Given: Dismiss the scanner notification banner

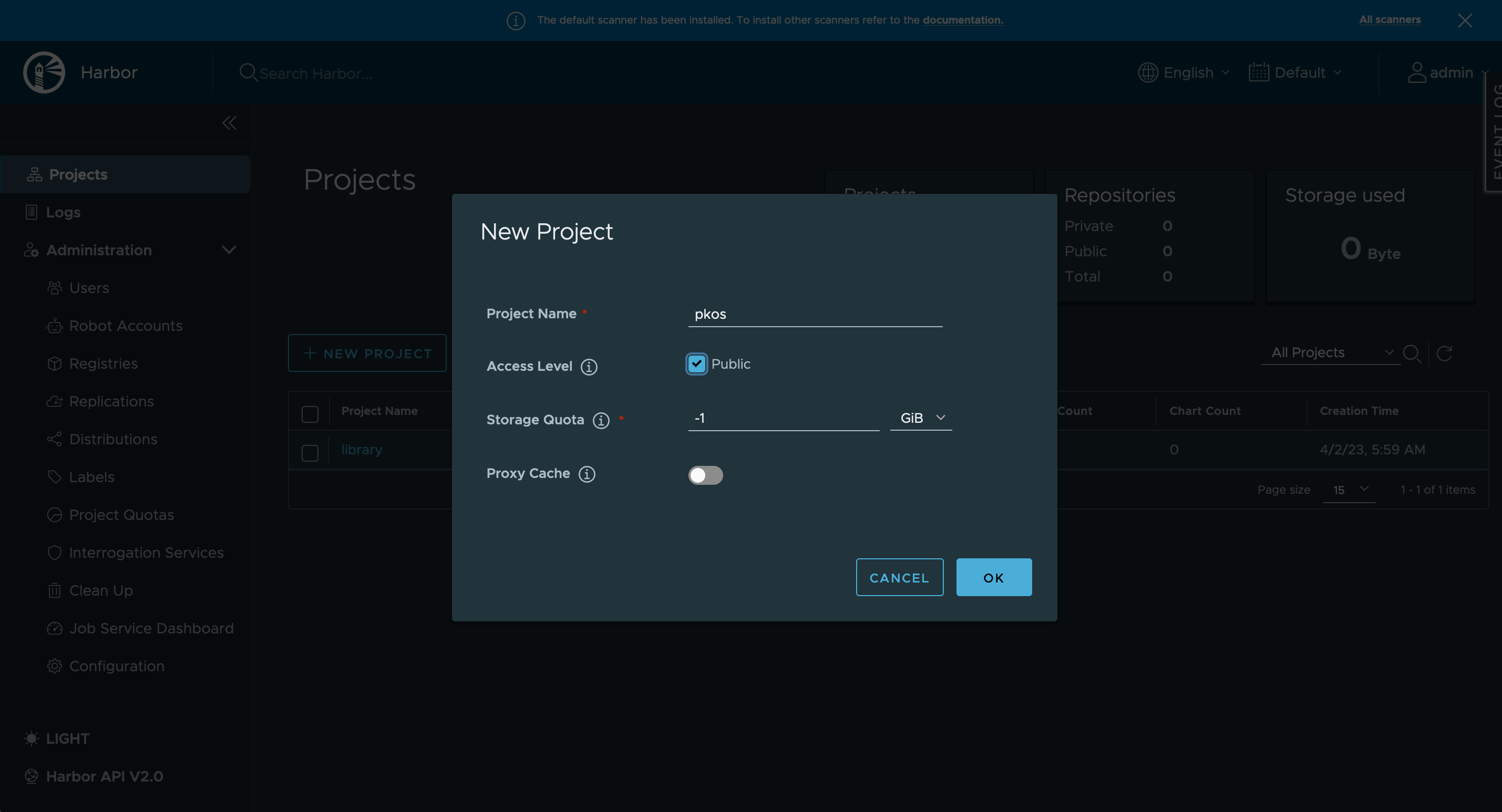Looking at the screenshot, I should coord(1465,20).
